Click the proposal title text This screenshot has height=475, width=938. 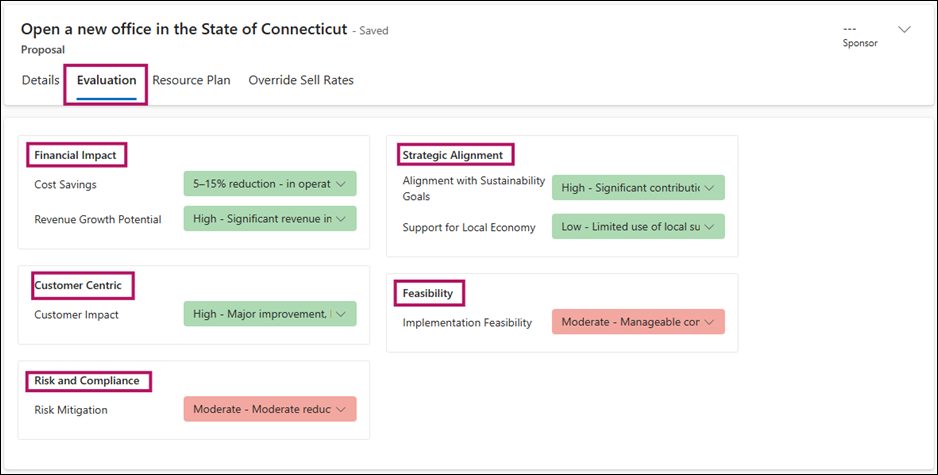184,29
